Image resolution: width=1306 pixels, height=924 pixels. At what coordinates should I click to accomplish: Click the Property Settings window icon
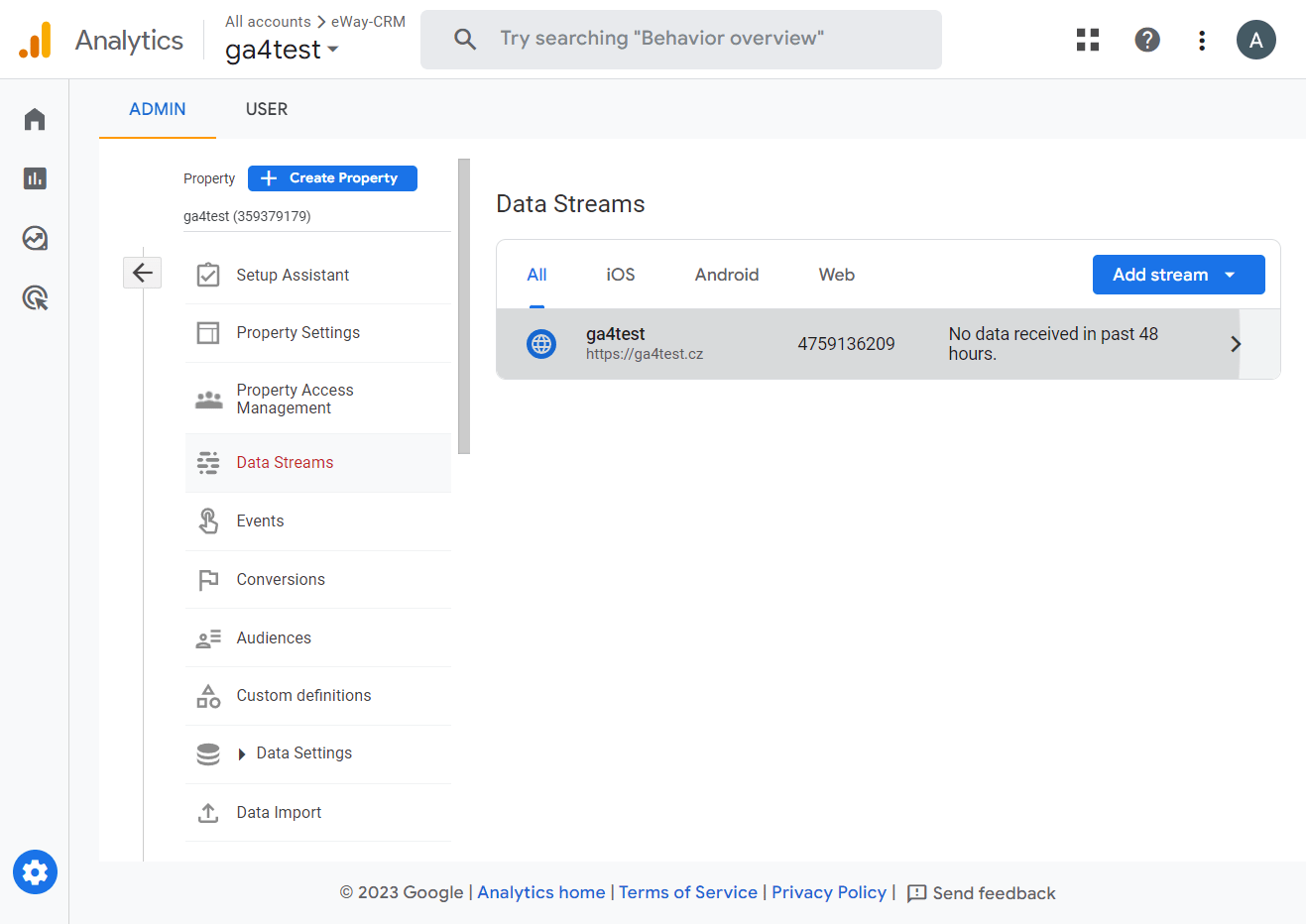[x=208, y=333]
